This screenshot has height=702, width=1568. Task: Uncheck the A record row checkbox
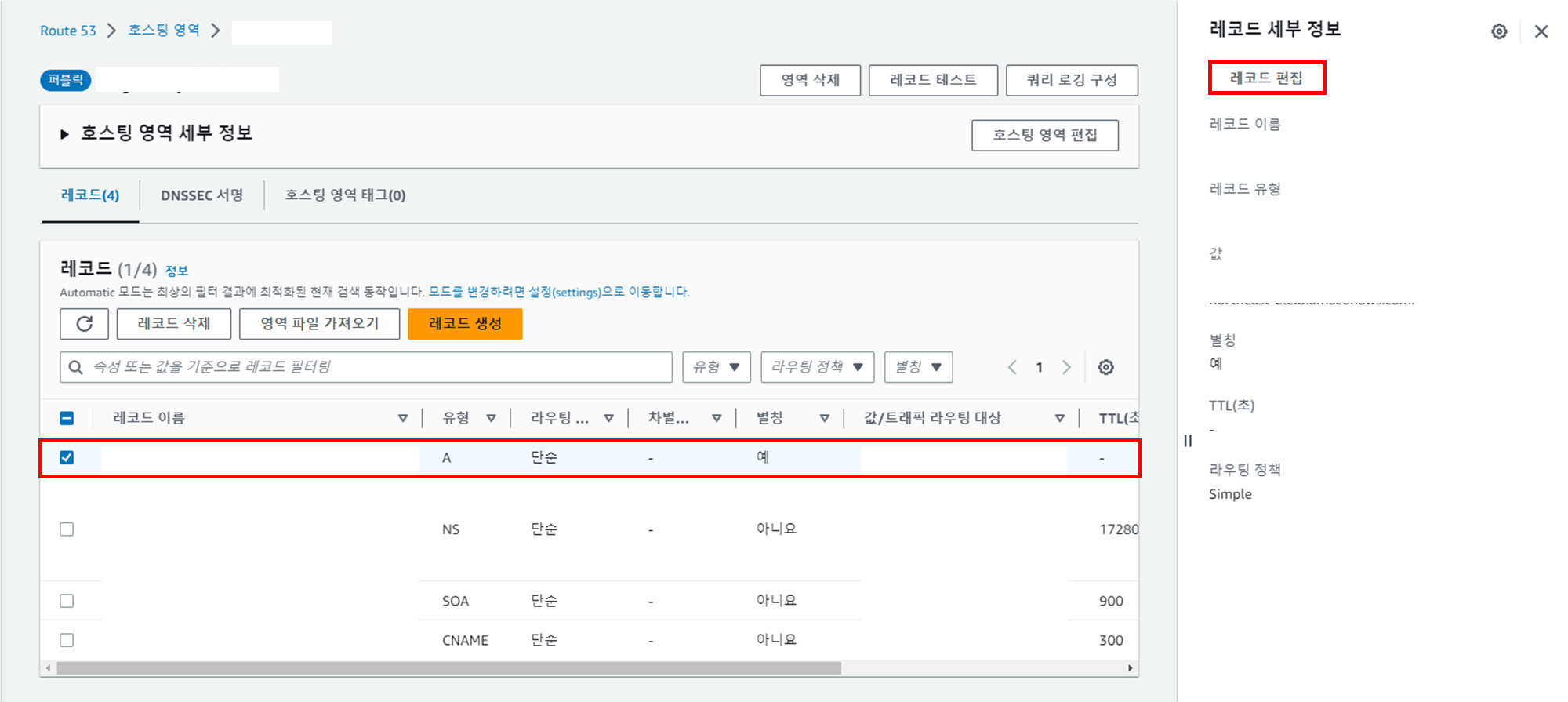point(67,457)
